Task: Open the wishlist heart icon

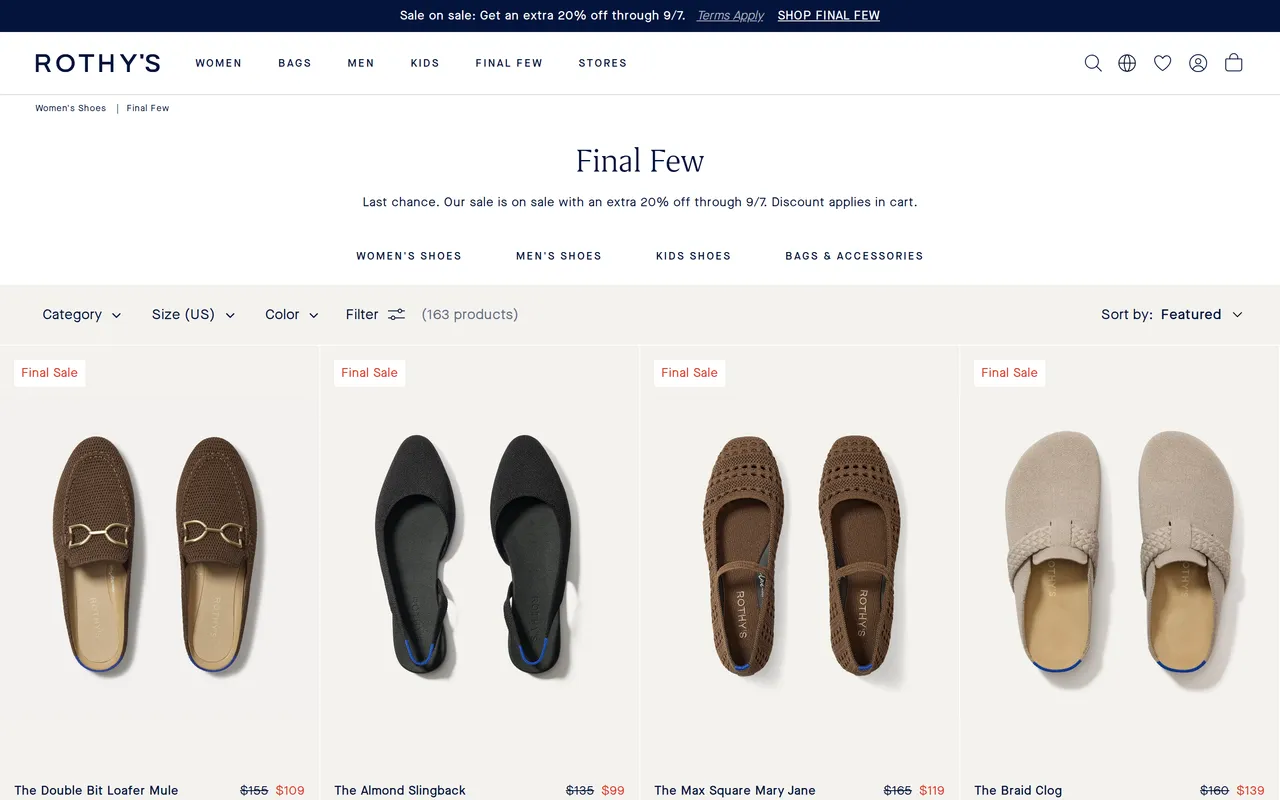Action: point(1162,63)
